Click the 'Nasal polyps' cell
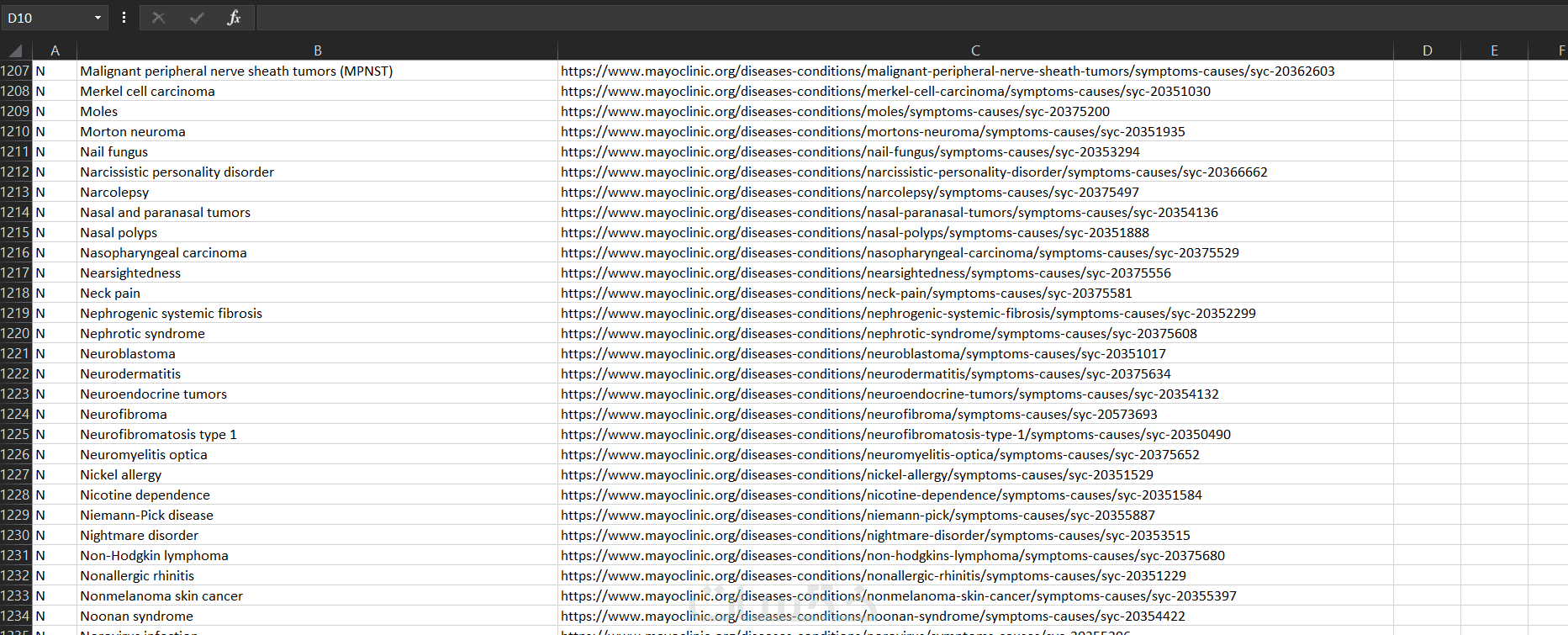 [x=317, y=232]
